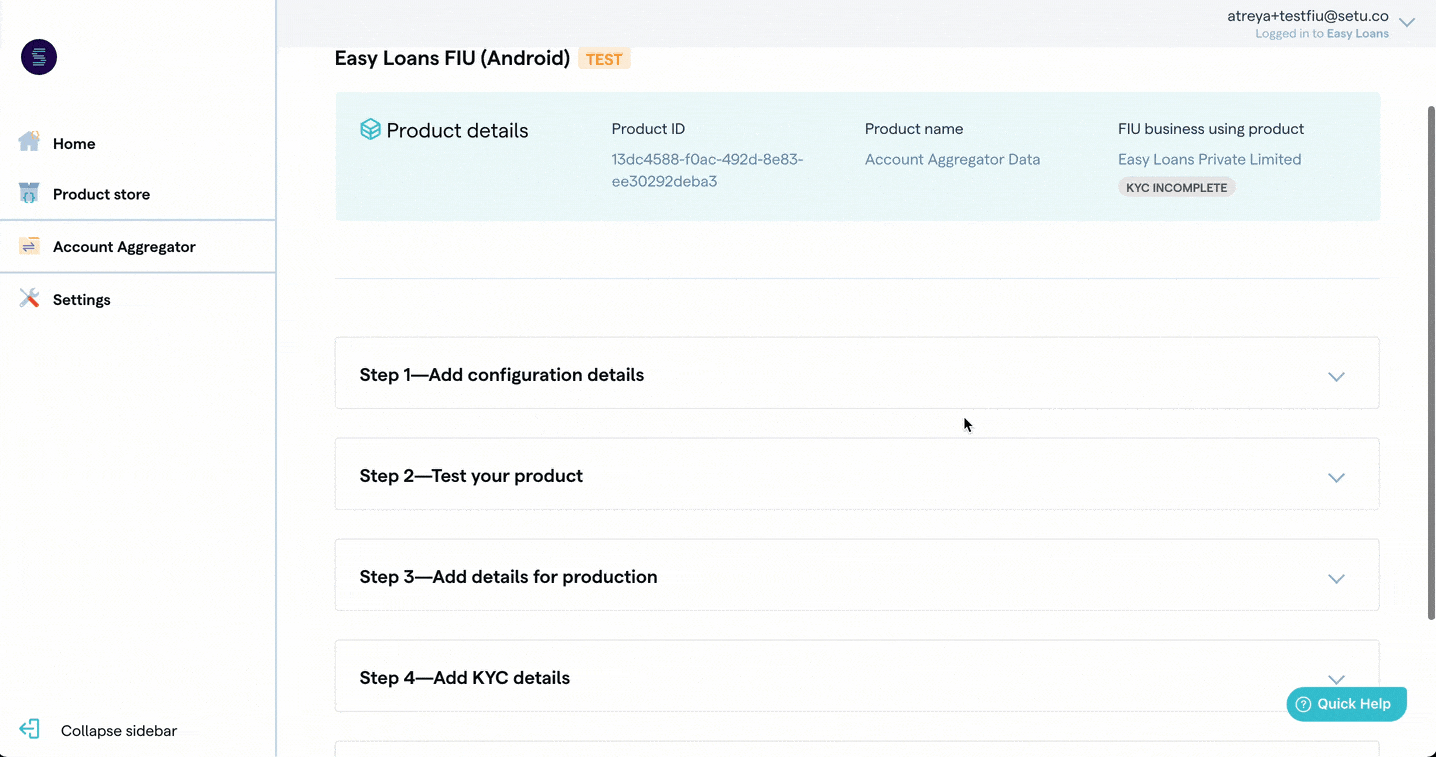Image resolution: width=1436 pixels, height=757 pixels.
Task: Click the Collapse sidebar text
Action: coord(119,731)
